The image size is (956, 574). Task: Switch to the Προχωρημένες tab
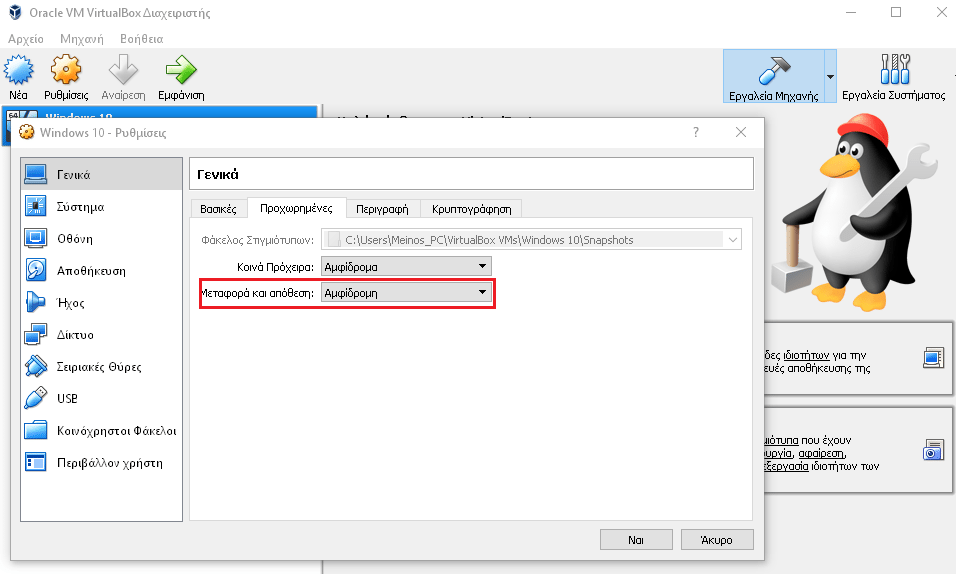(296, 208)
